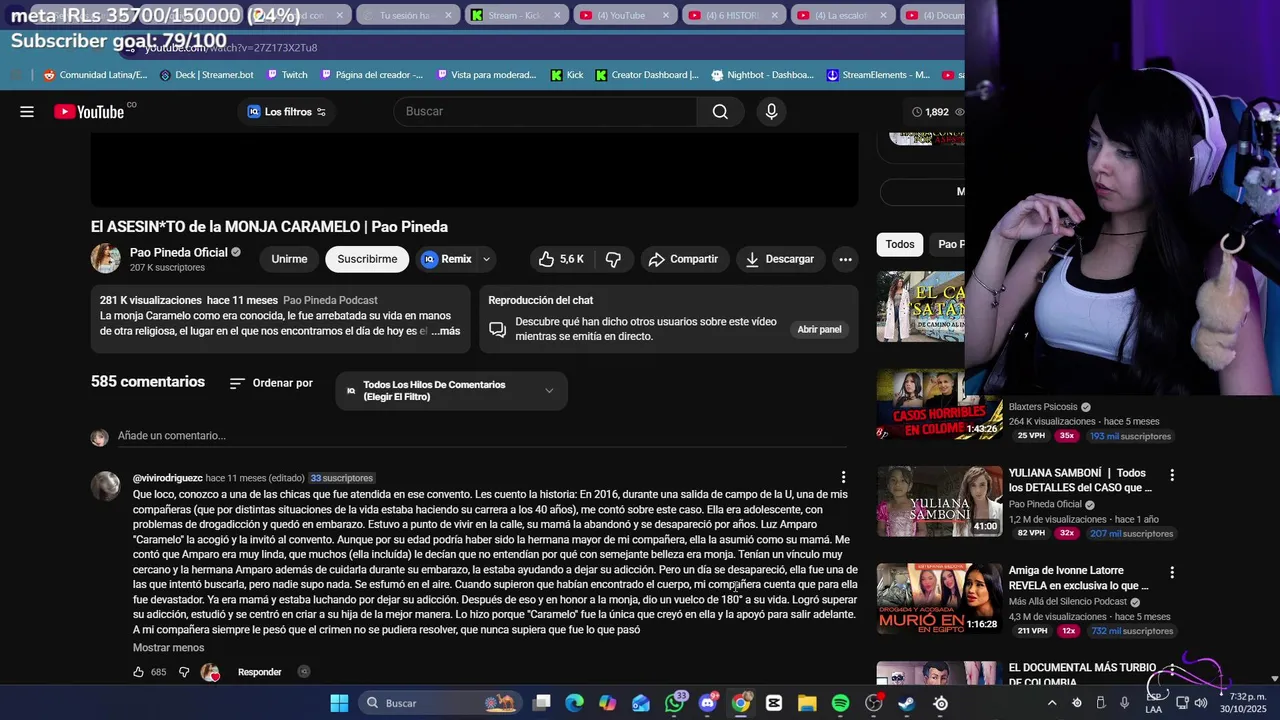Viewport: 1280px width, 720px height.
Task: Open the YULIANA SAMBONÍ video thumbnail
Action: pos(939,501)
